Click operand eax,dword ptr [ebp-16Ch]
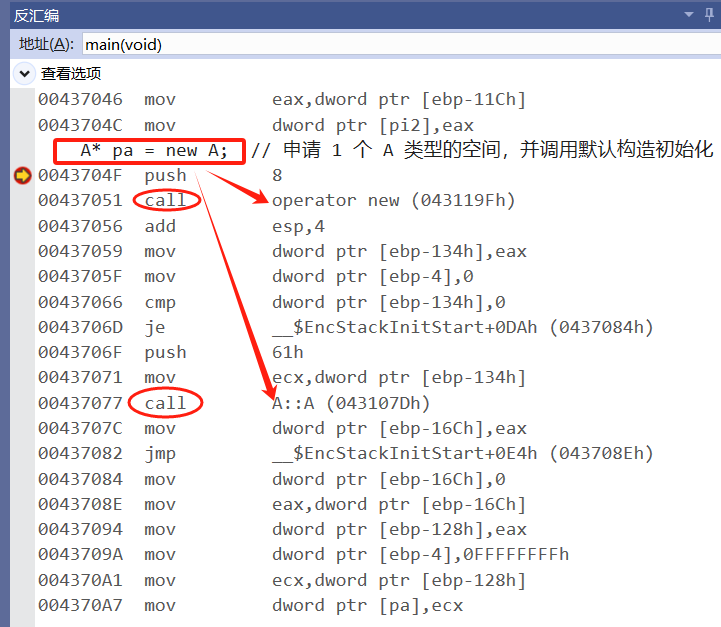 click(399, 505)
